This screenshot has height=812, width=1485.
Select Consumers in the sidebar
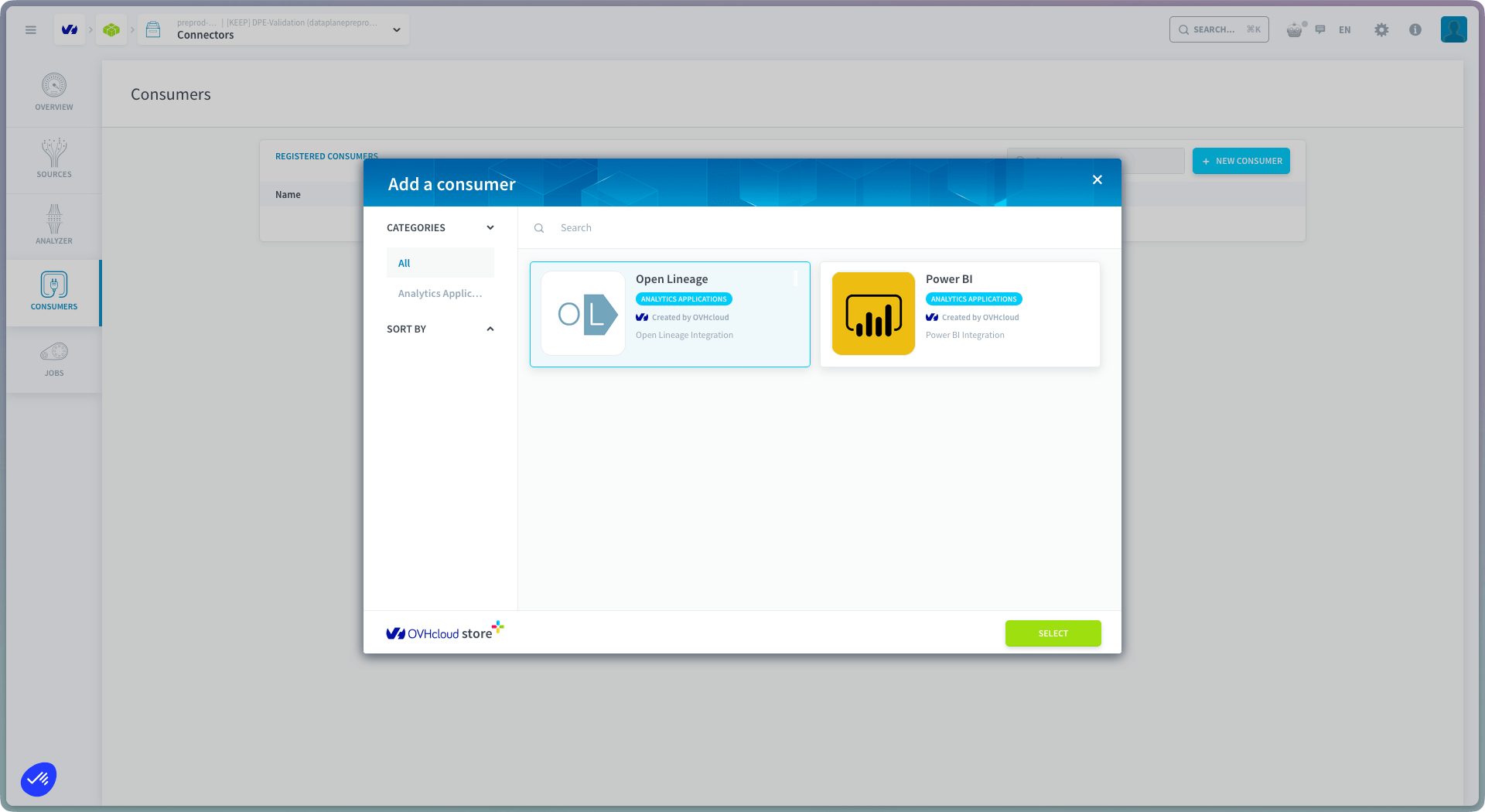pyautogui.click(x=54, y=292)
